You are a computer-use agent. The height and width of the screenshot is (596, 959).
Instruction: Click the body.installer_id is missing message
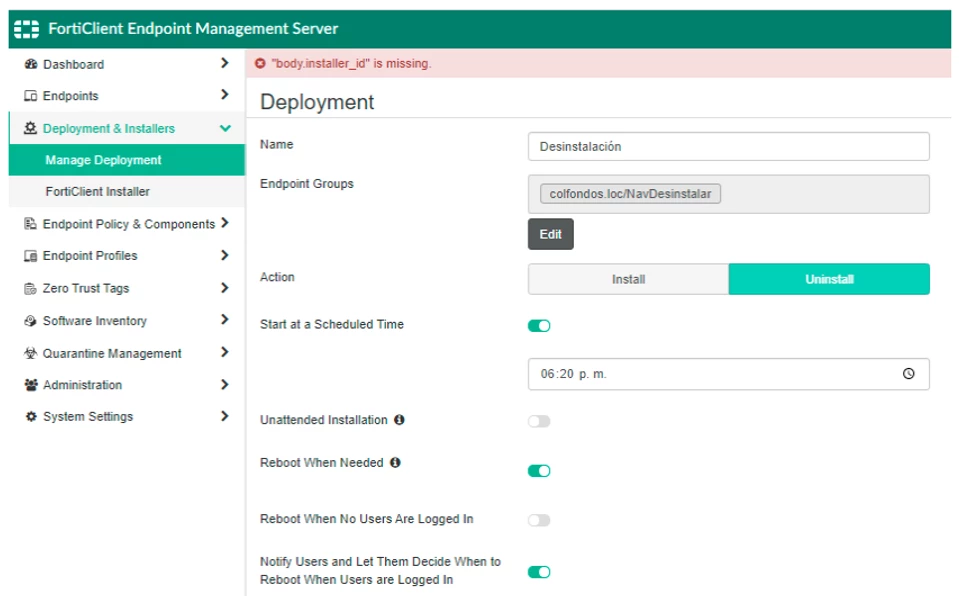352,63
